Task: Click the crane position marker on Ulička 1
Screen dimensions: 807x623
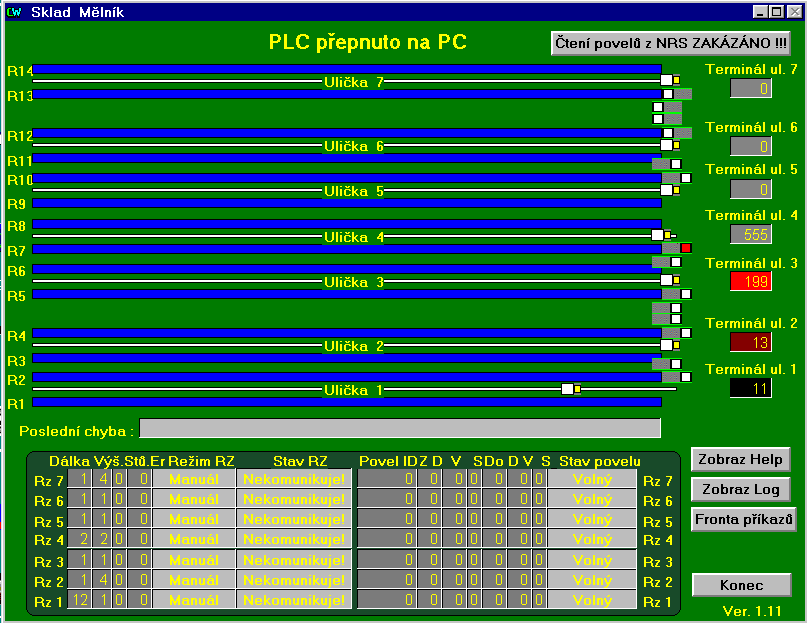Action: click(x=568, y=389)
